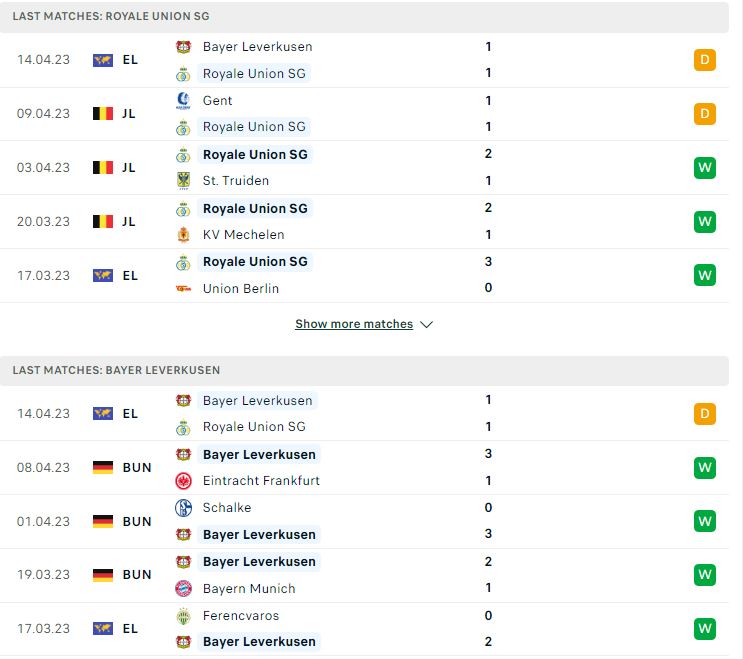Screen dimensions: 743x659
Task: Click the Gent club crest icon
Action: [183, 101]
